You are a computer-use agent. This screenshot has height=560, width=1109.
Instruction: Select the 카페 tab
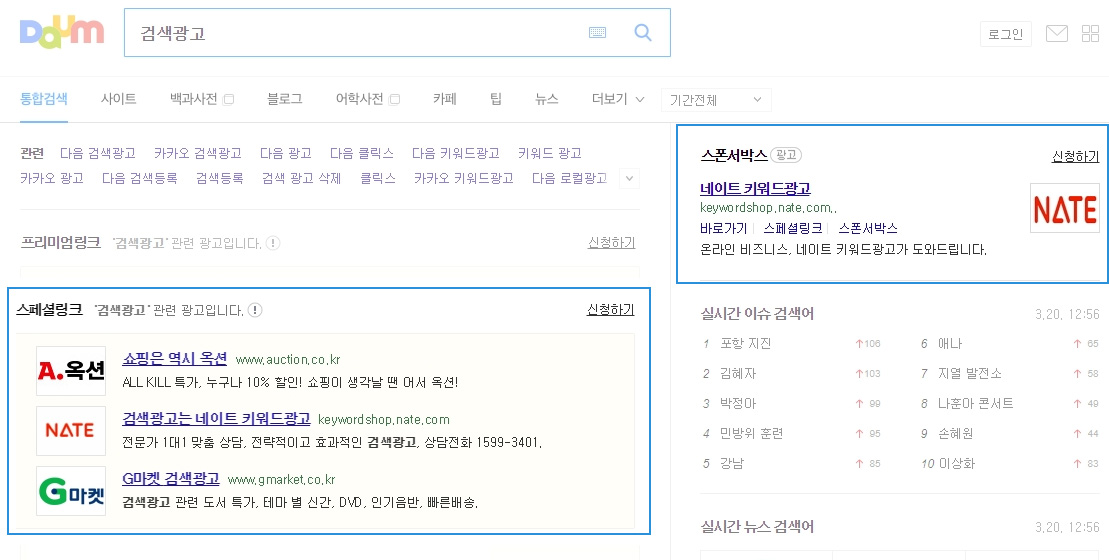445,99
